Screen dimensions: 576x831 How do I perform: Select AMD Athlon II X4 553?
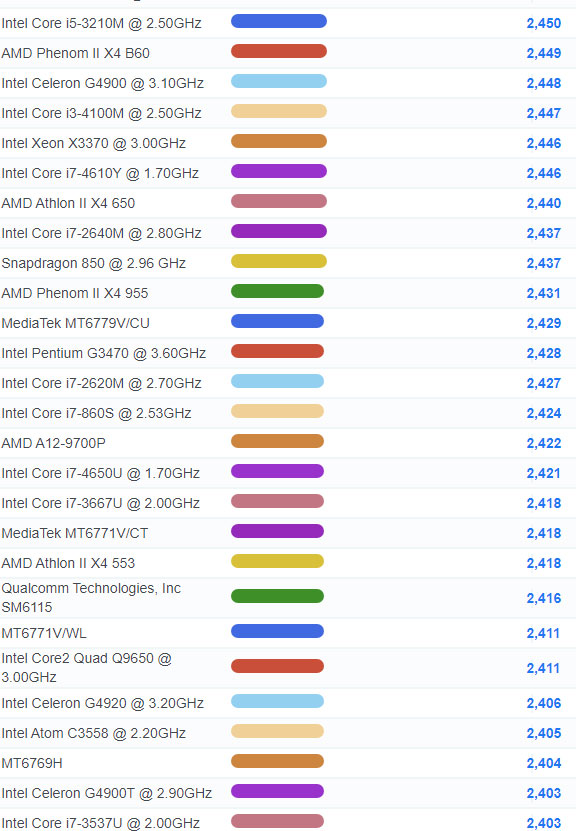pos(68,563)
